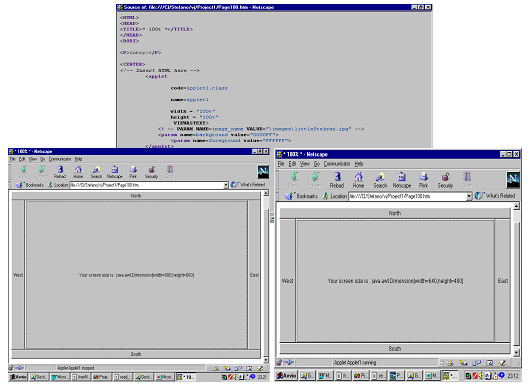The image size is (530, 389).
Task: Print page from right Netscape window
Action: [x=424, y=180]
